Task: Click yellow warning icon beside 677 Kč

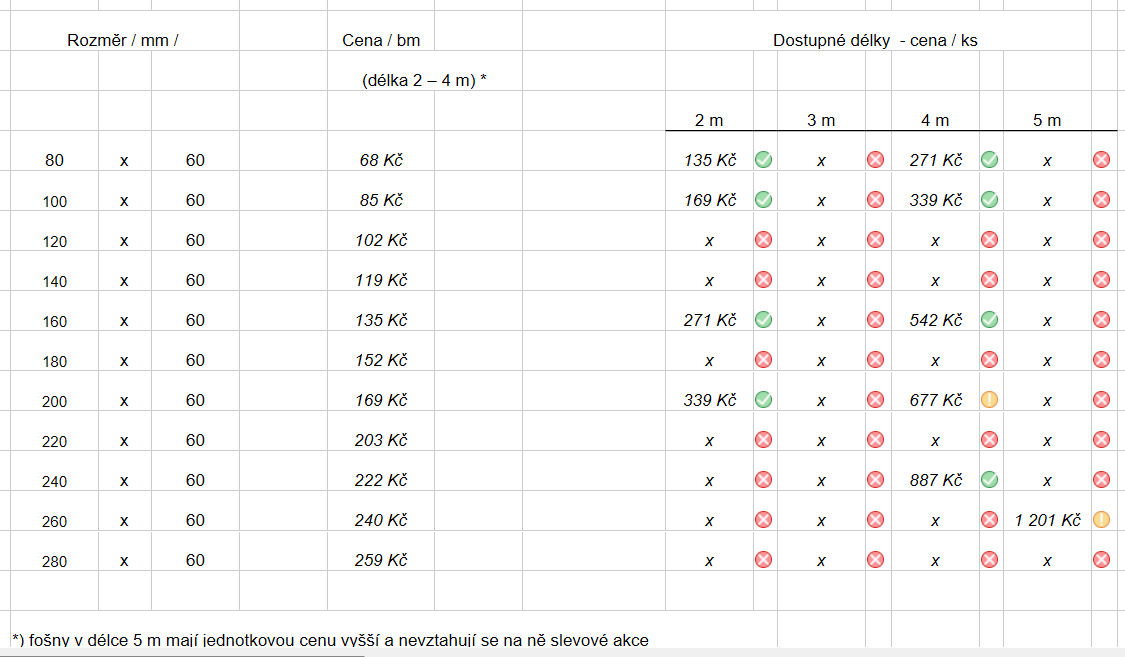Action: tap(989, 400)
